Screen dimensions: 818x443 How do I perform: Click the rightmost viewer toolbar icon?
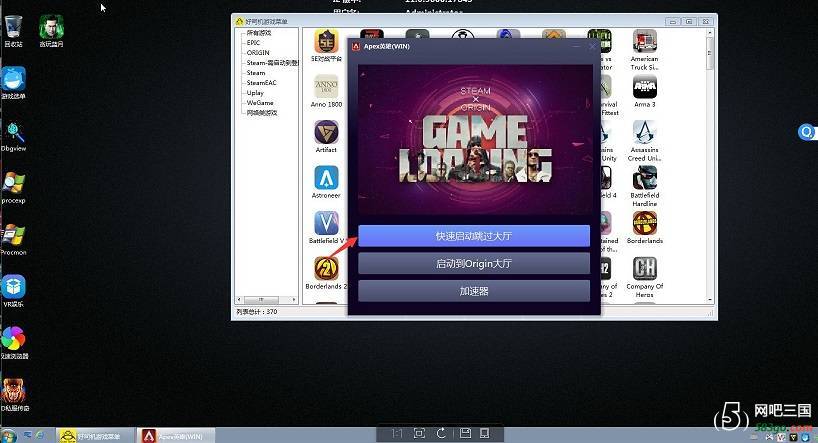[485, 433]
